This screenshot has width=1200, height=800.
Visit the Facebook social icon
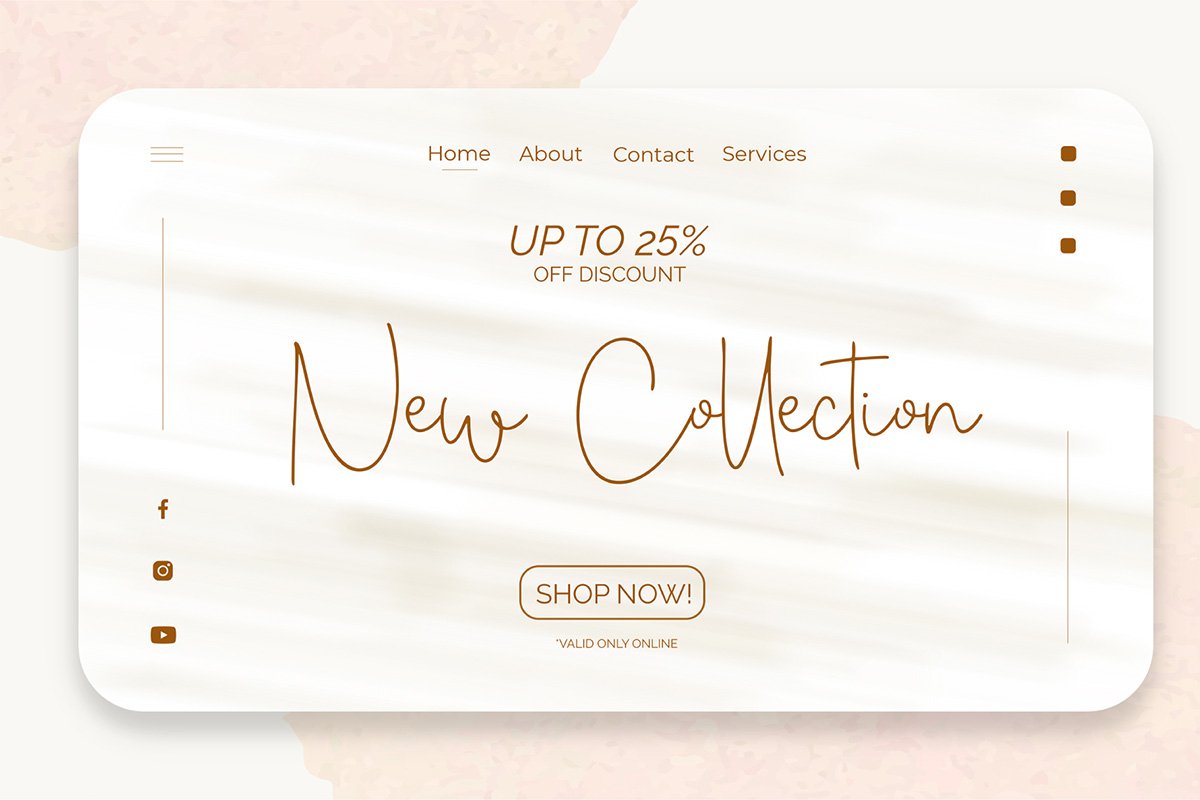(163, 509)
